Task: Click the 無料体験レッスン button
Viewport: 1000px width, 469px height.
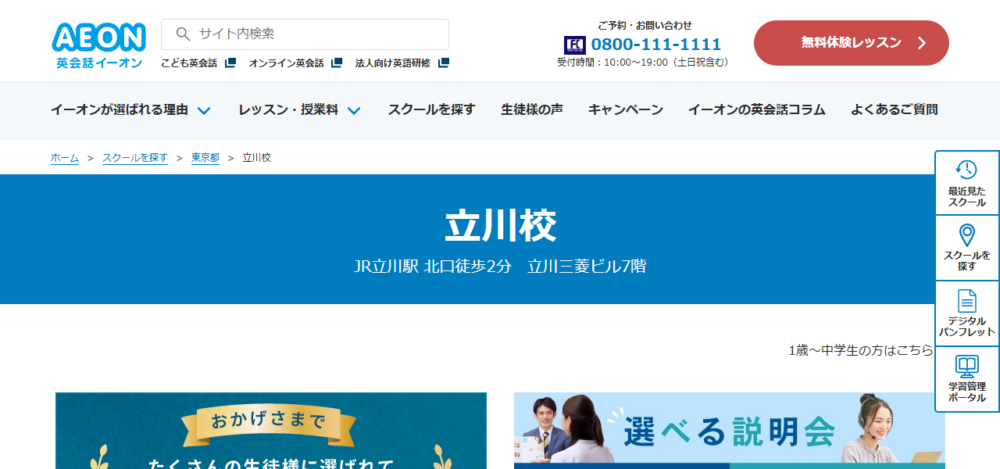Action: (x=851, y=43)
